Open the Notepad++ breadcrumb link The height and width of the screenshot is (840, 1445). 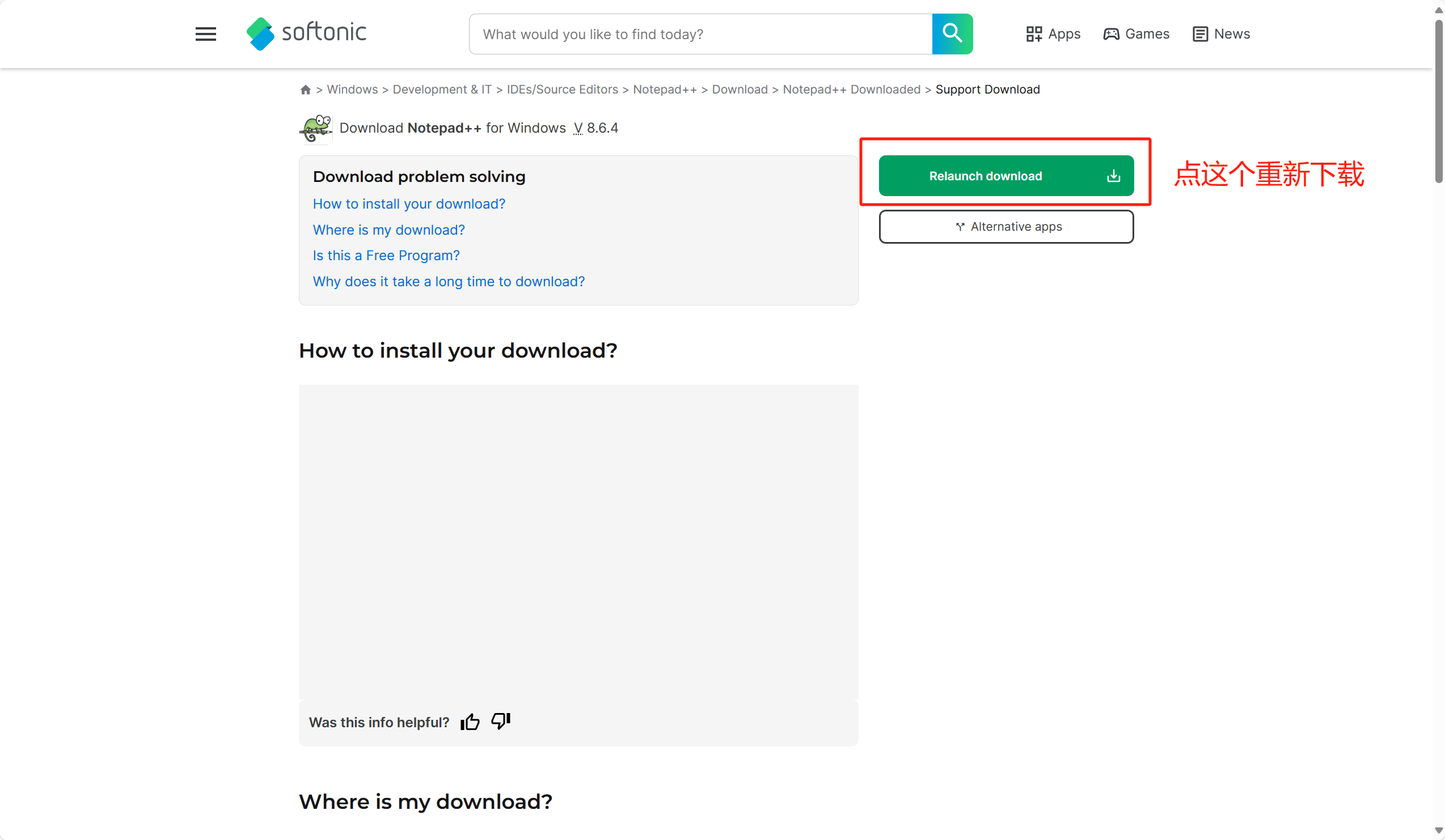665,90
